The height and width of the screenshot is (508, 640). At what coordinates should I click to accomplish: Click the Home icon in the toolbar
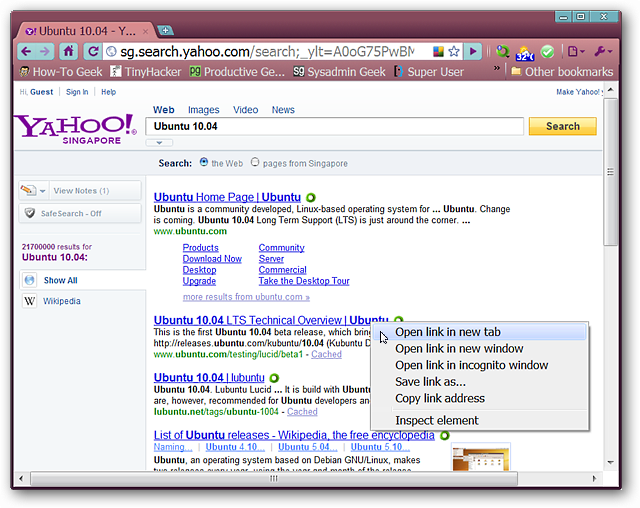pyautogui.click(x=68, y=51)
